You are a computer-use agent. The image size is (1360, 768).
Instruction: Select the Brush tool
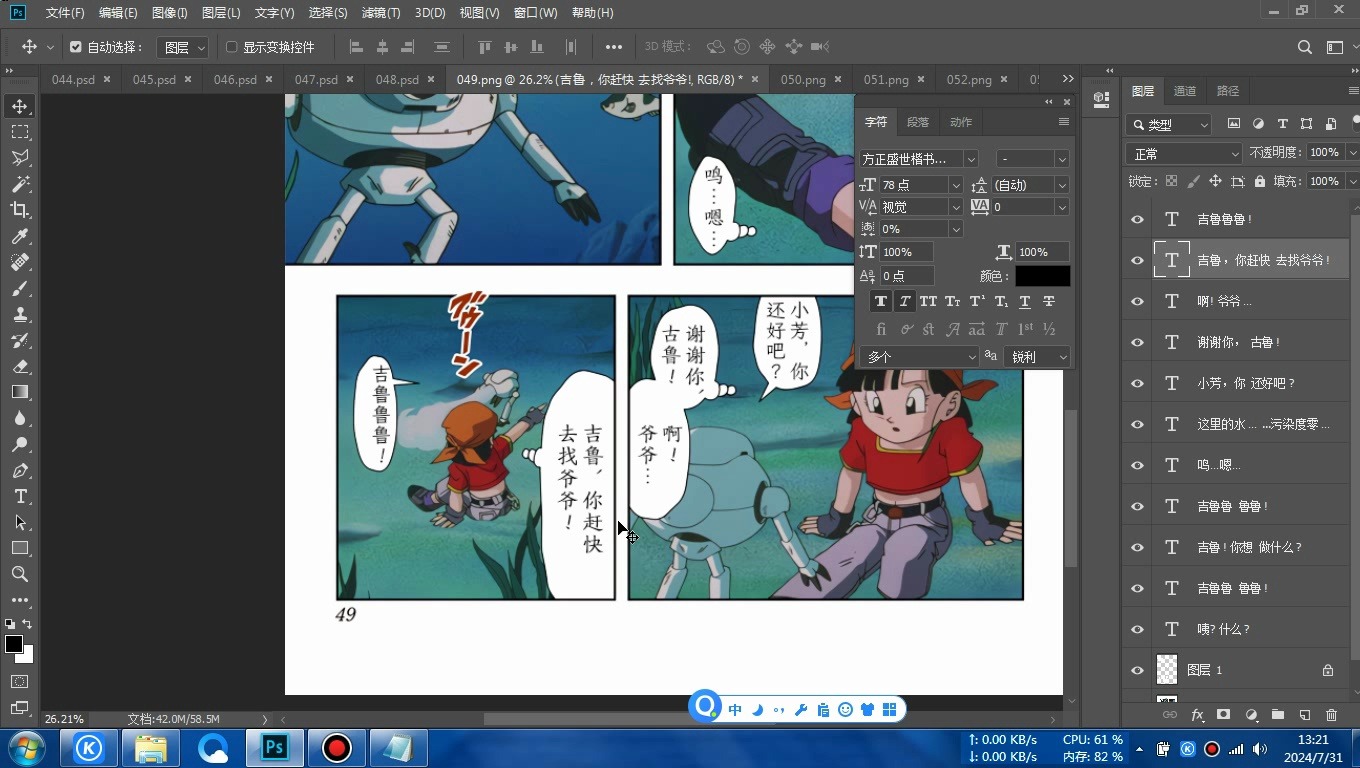20,288
